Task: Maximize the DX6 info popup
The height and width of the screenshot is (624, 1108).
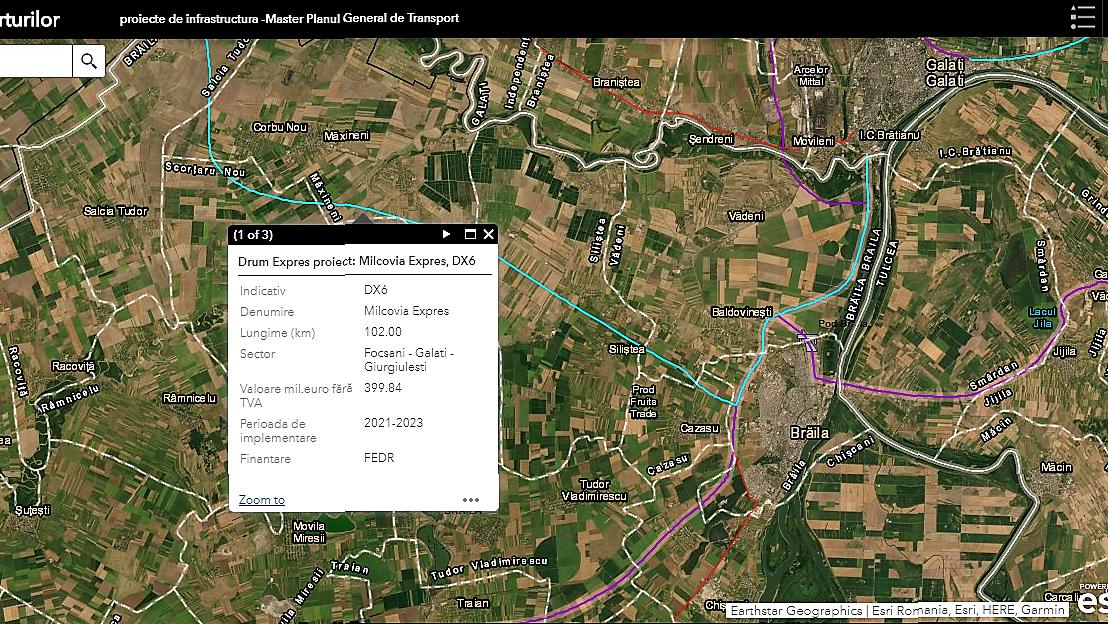Action: [470, 234]
